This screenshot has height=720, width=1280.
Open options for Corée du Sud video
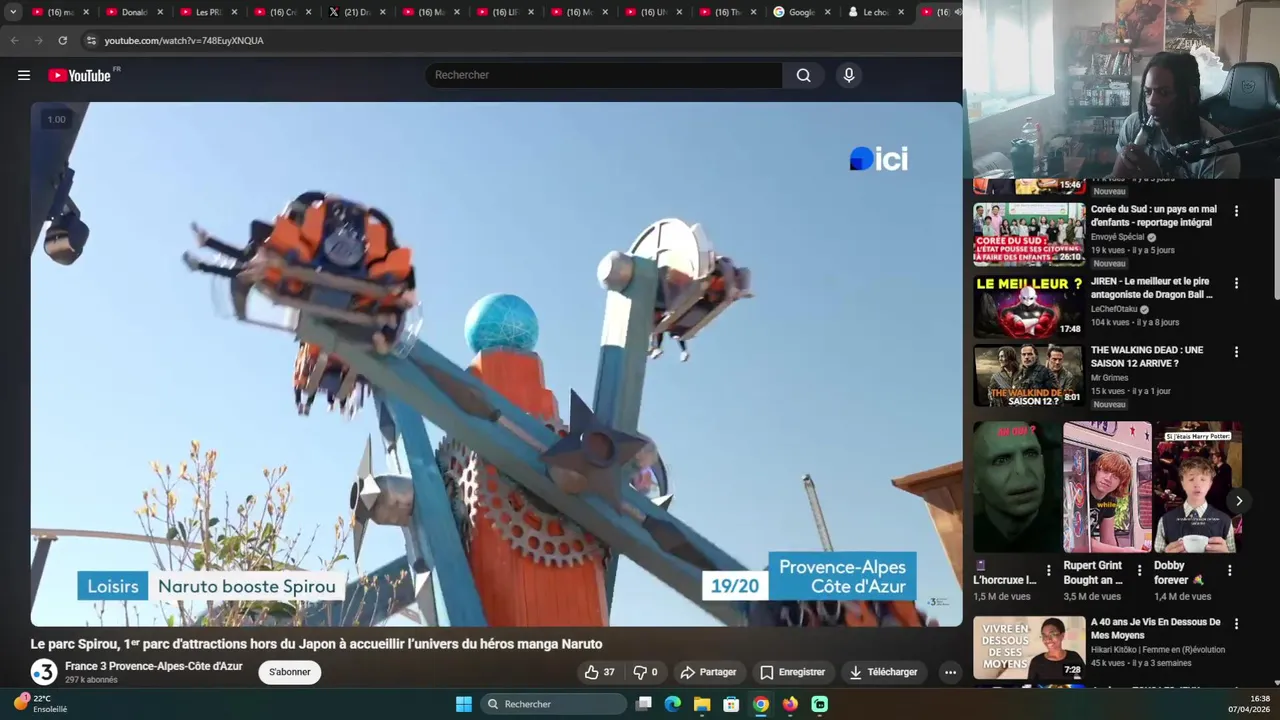[x=1236, y=211]
